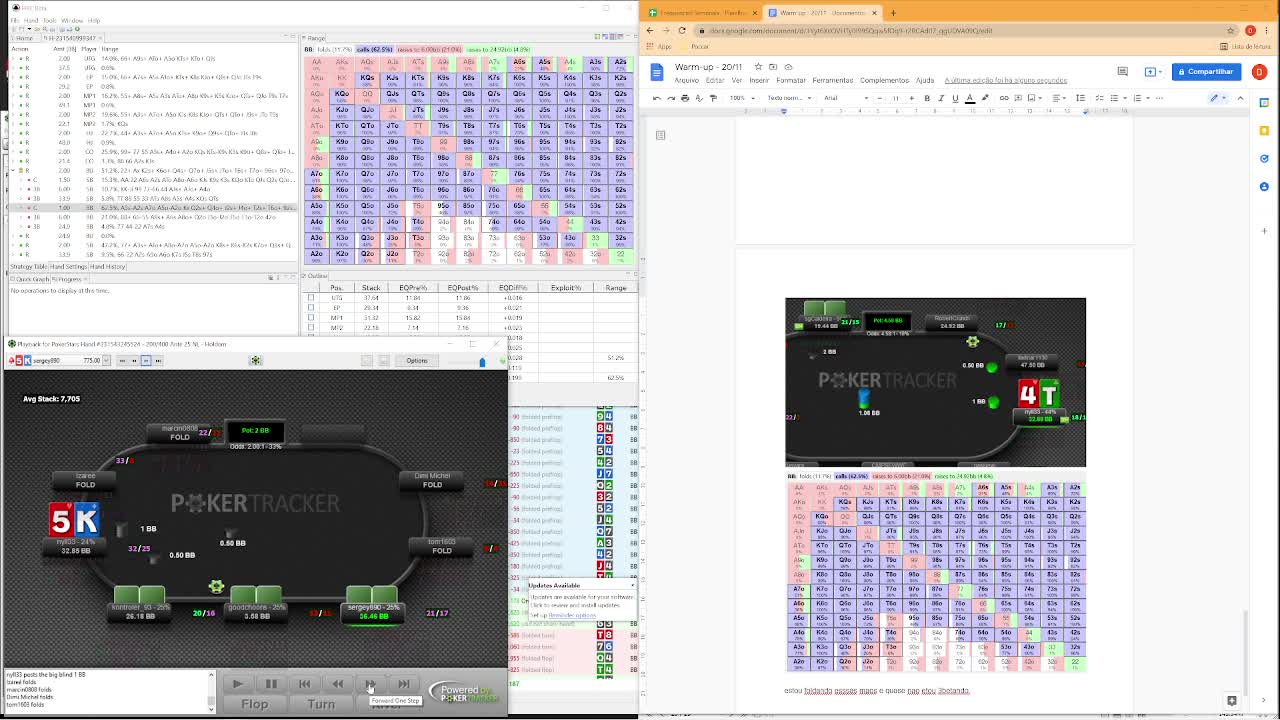Open the replayer Options button

point(417,360)
